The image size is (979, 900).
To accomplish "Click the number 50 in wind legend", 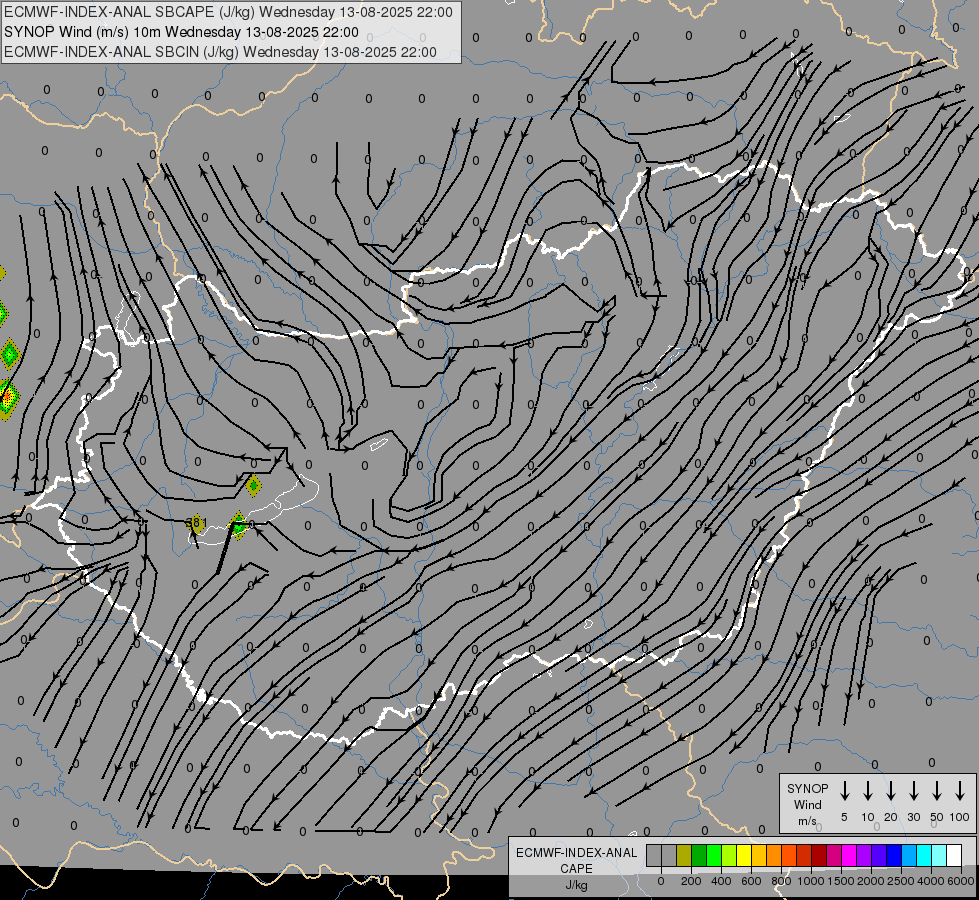I will 937,817.
